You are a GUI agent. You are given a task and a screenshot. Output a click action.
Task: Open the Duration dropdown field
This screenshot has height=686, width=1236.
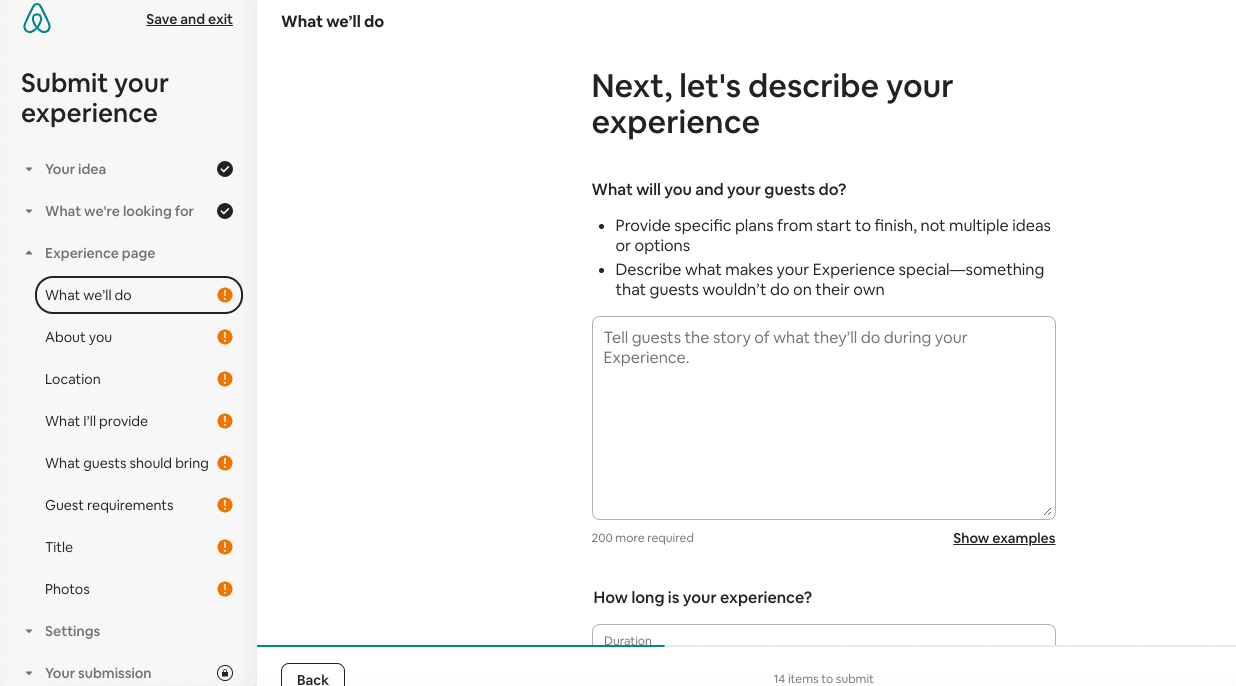[x=823, y=637]
